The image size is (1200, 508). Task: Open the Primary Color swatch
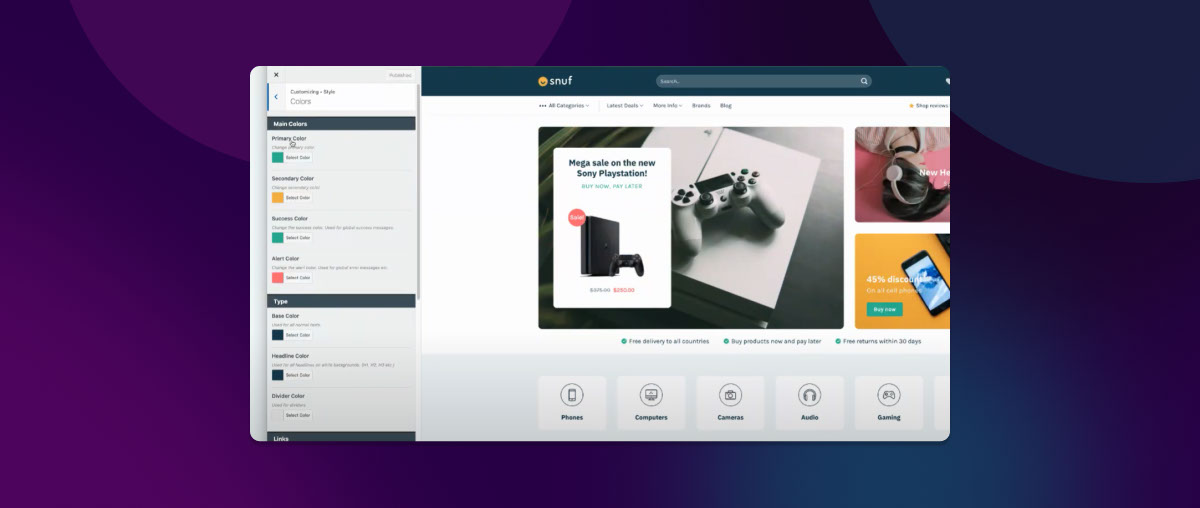tap(277, 157)
